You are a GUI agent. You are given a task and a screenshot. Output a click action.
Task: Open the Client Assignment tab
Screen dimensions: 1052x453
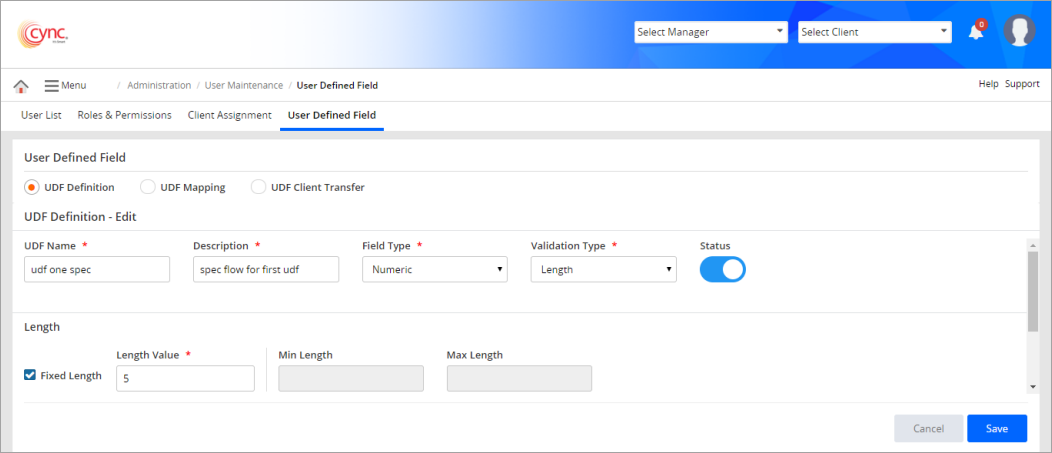229,115
